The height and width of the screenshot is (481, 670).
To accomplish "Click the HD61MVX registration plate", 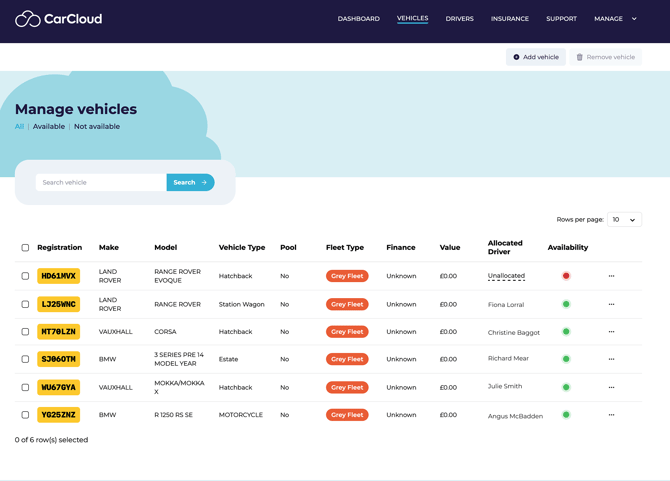I will (x=59, y=276).
